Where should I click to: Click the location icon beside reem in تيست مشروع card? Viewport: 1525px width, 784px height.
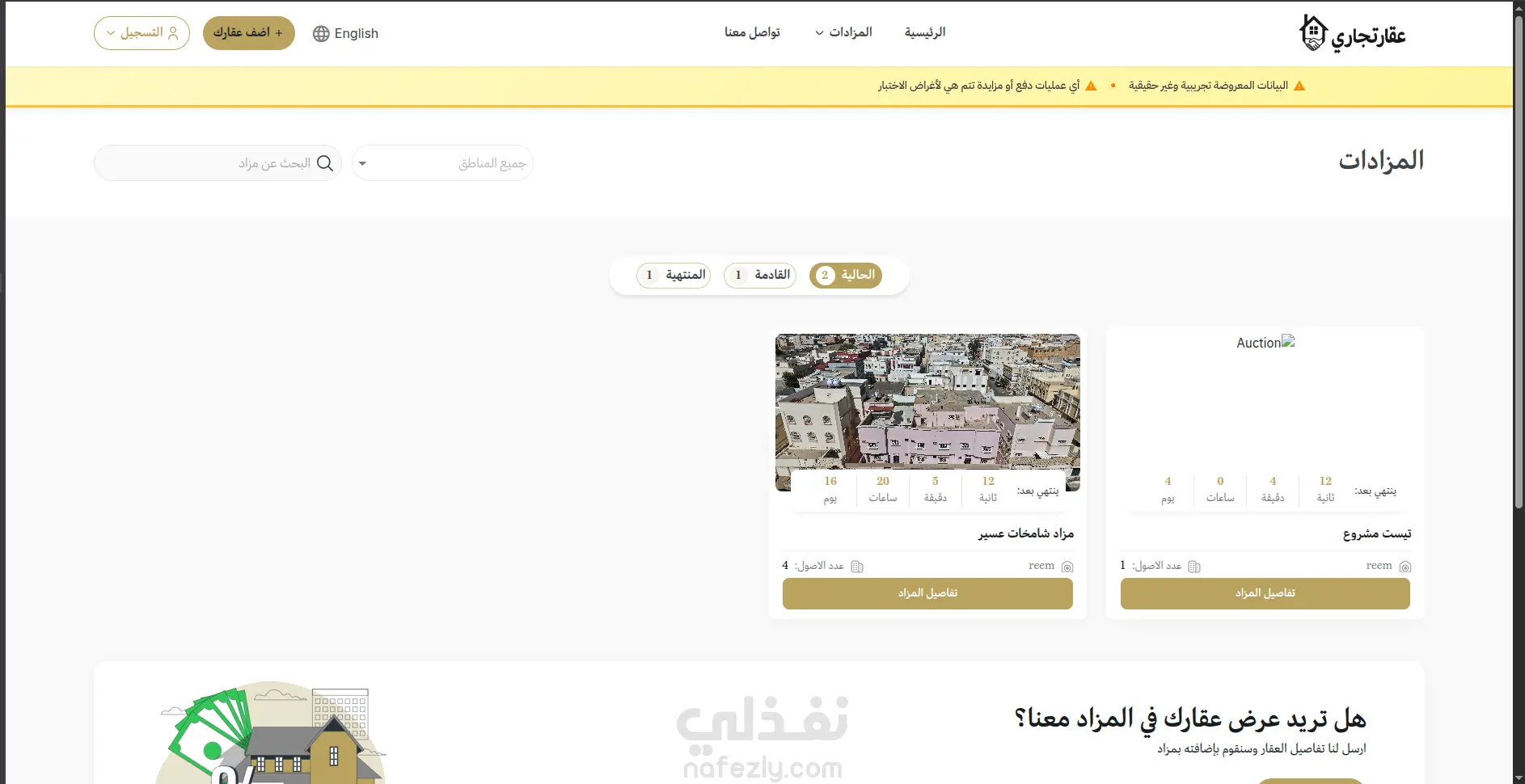tap(1405, 567)
